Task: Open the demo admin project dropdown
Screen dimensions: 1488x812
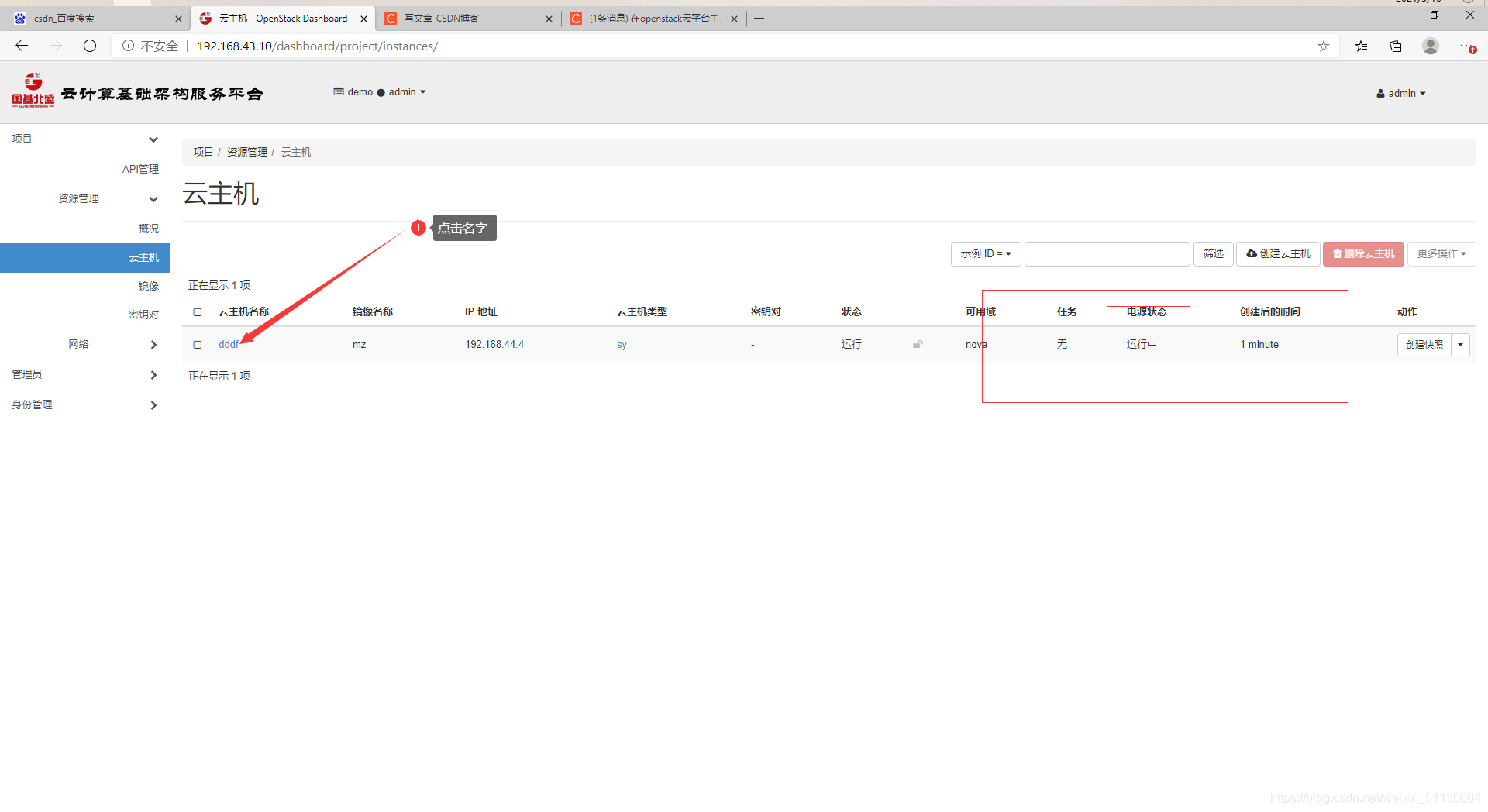Action: (380, 91)
